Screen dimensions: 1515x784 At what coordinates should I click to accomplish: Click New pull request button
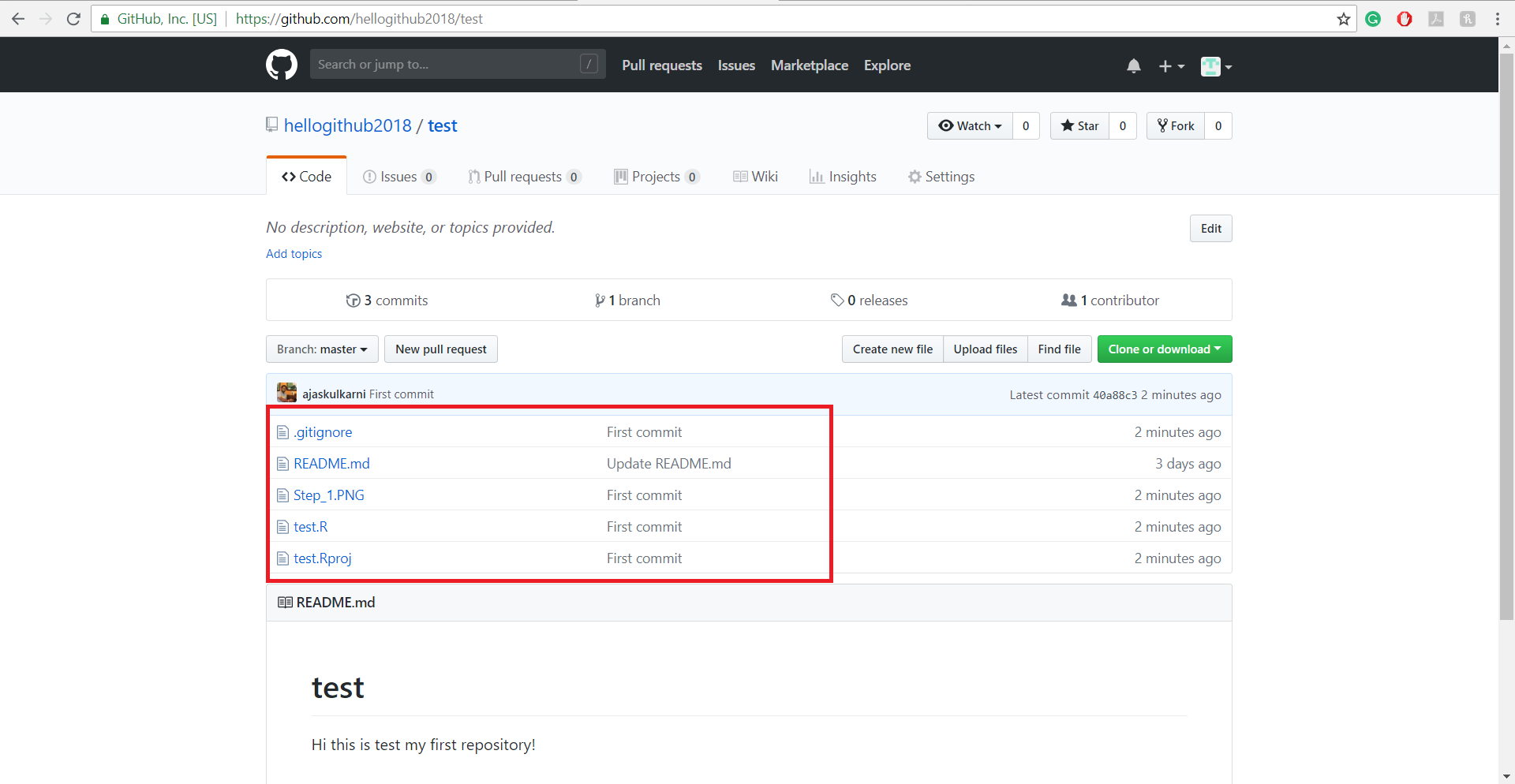coord(441,349)
